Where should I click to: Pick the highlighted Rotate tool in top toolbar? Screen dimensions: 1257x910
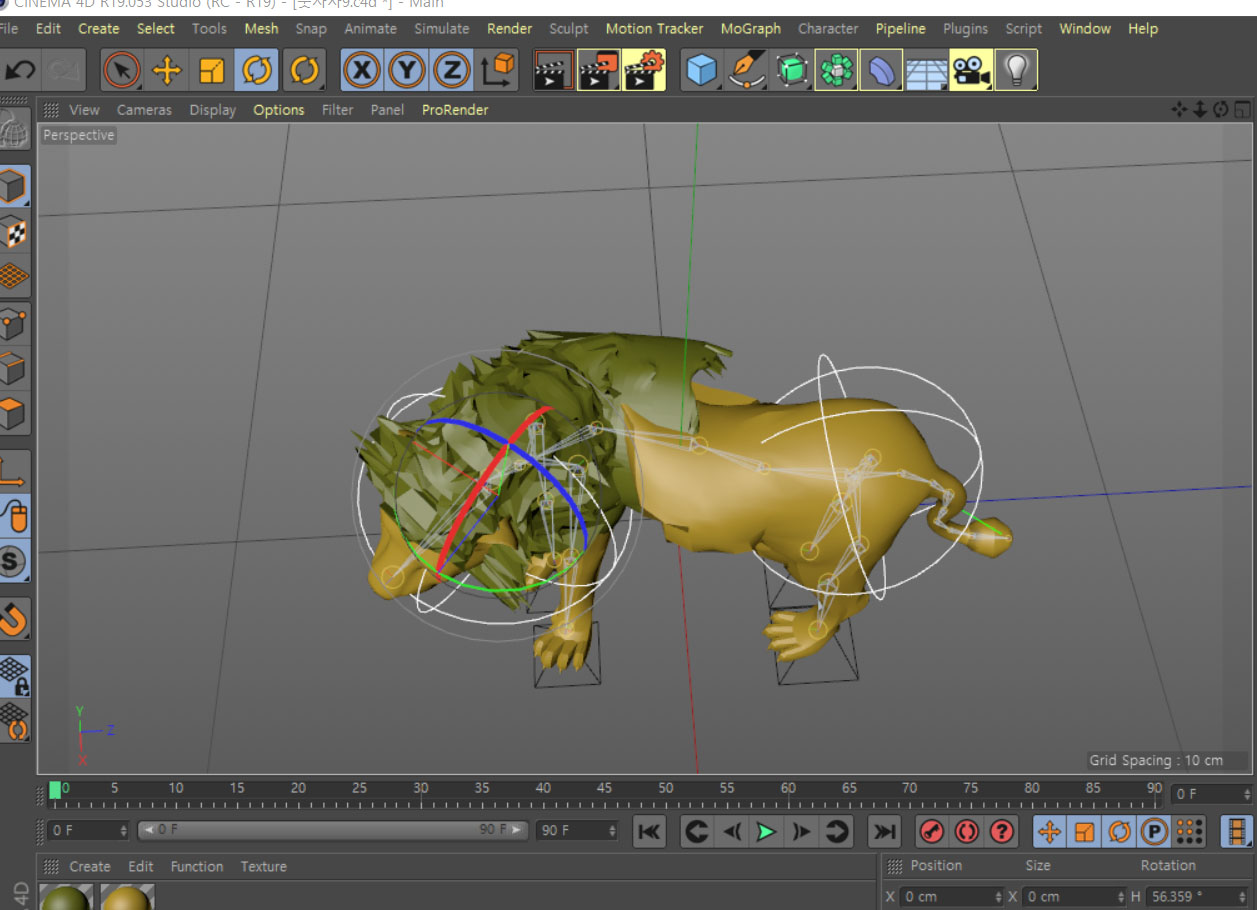tap(257, 70)
